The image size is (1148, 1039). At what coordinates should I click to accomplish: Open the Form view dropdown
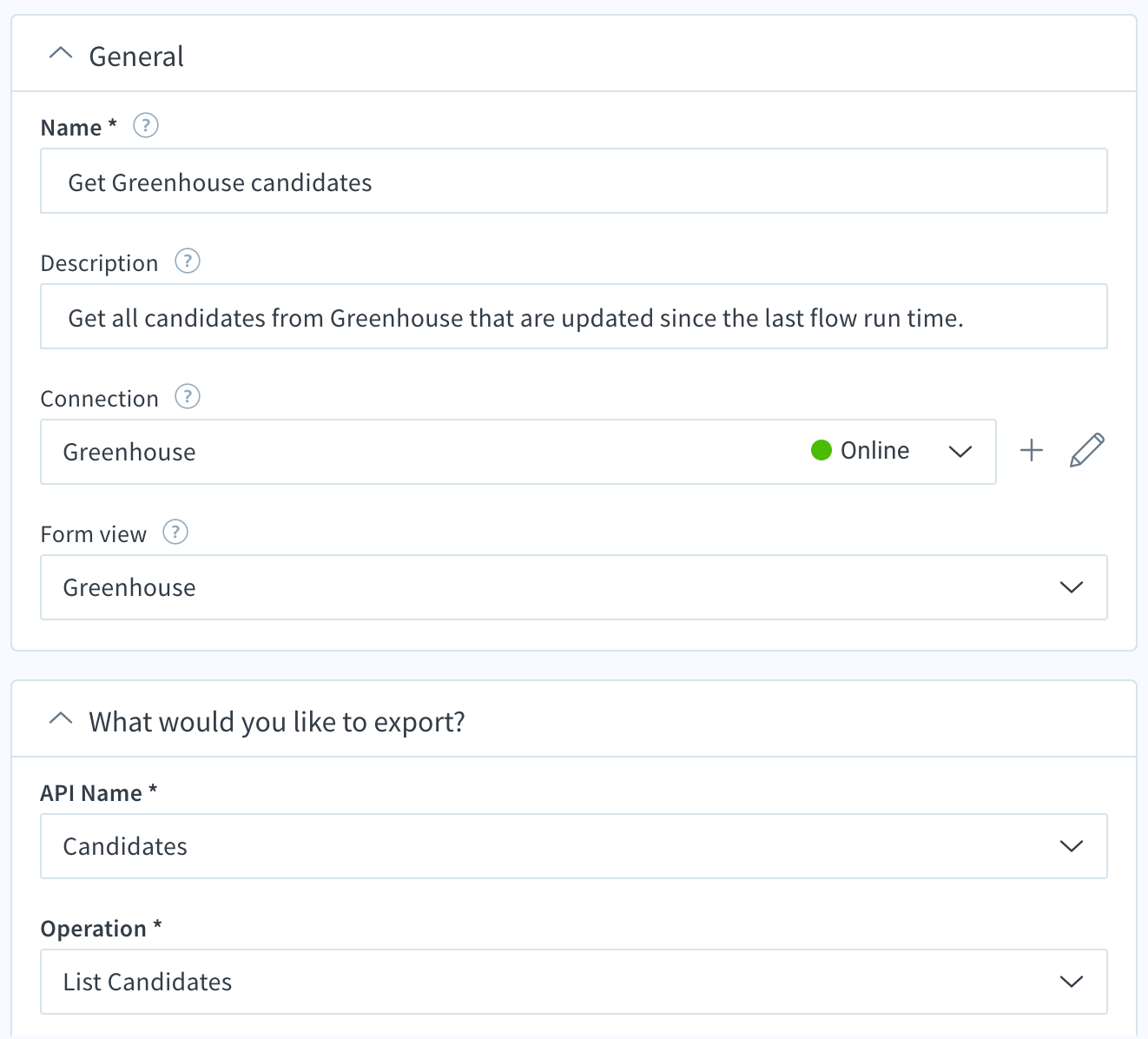(574, 587)
